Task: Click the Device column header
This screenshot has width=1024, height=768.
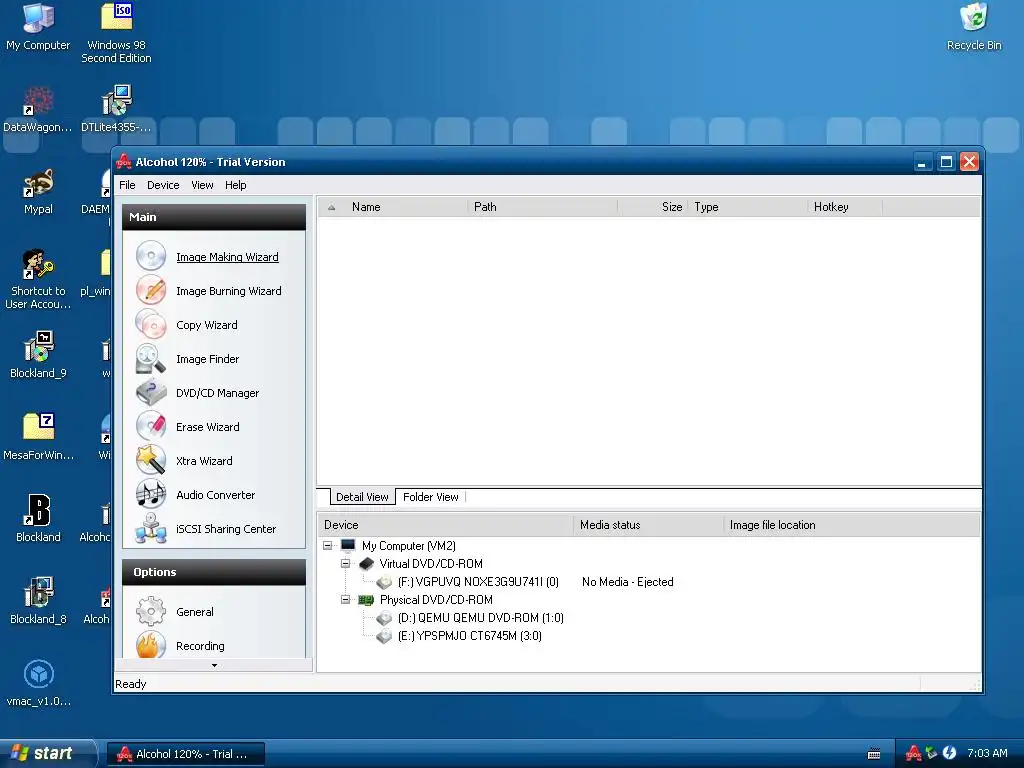Action: (445, 525)
